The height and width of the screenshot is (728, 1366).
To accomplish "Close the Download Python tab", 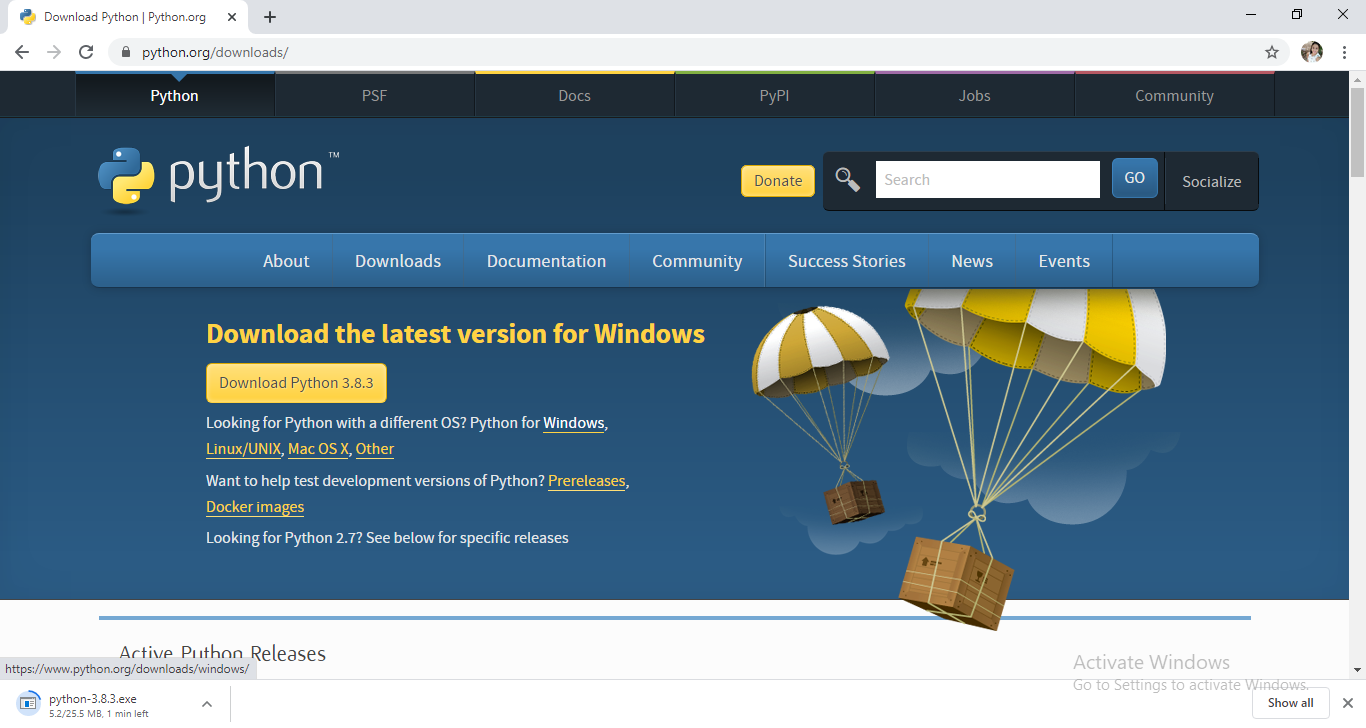I will pyautogui.click(x=231, y=17).
